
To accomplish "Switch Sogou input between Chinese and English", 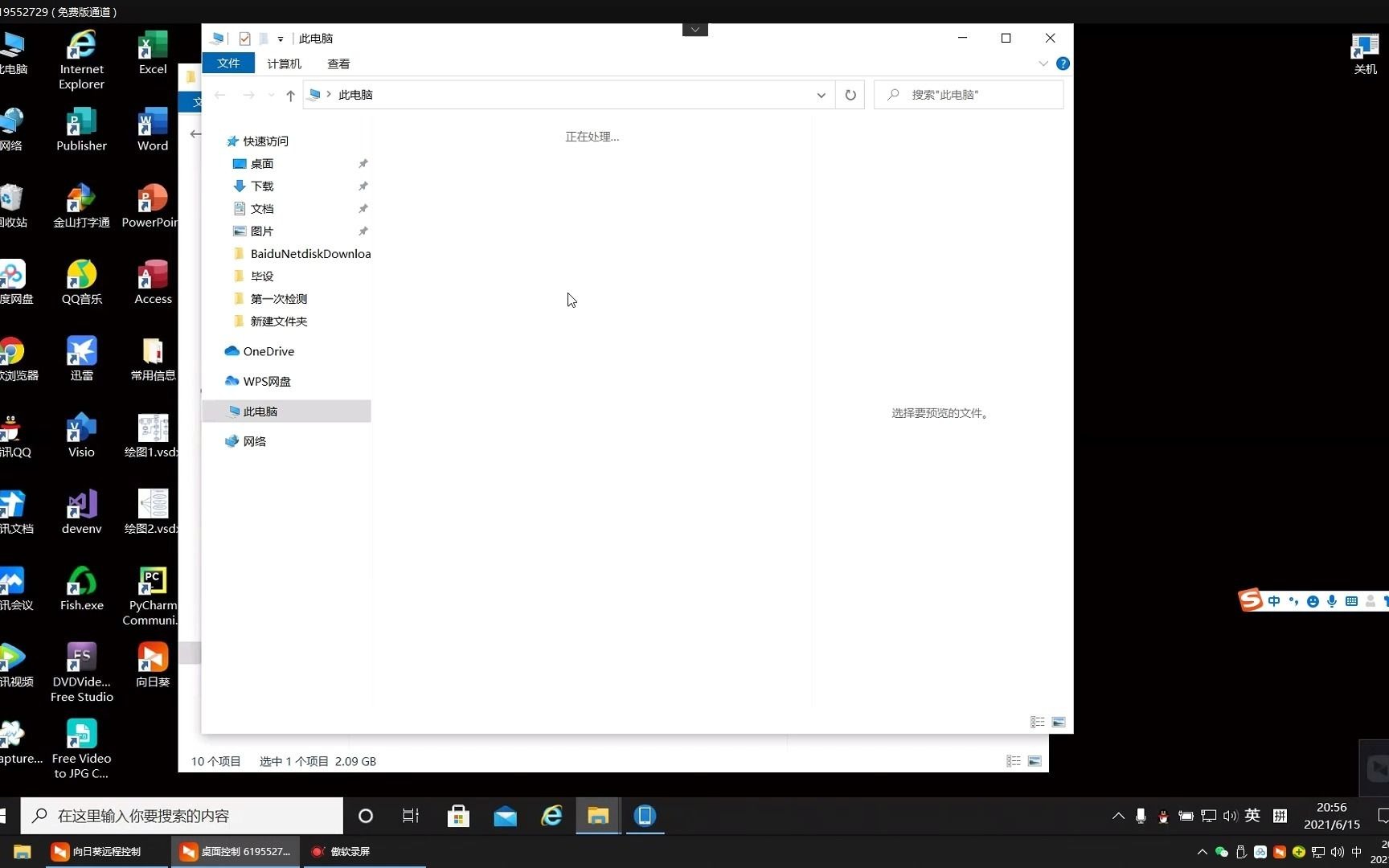I will (1274, 601).
